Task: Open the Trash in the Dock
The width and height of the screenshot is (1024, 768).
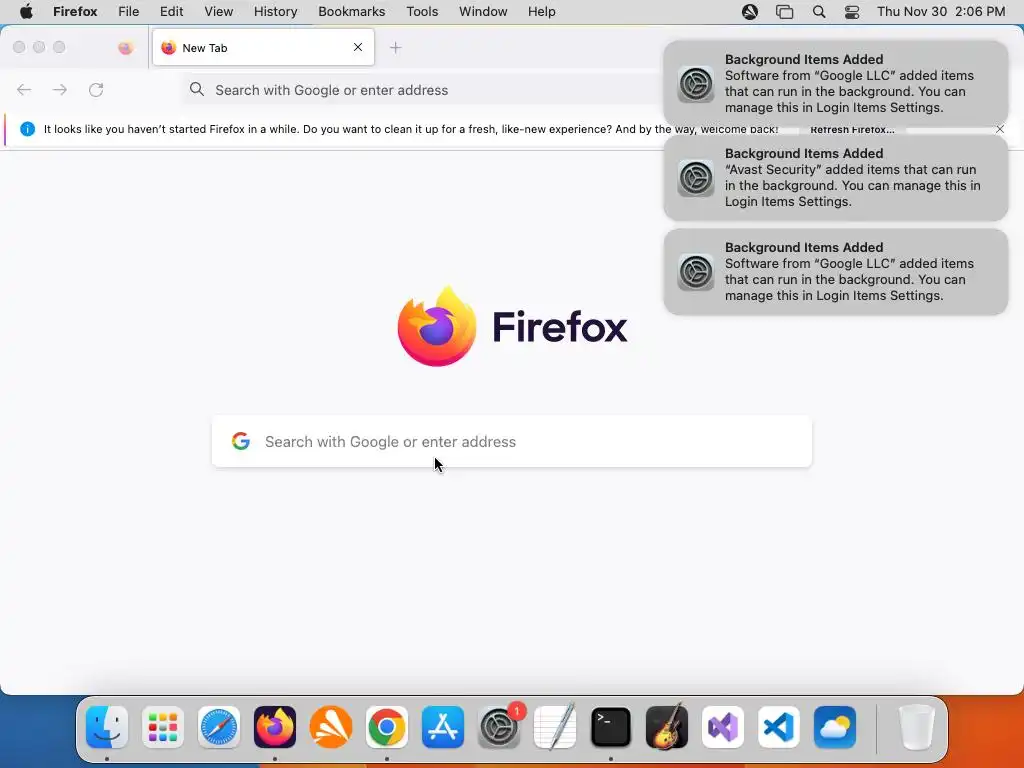Action: (x=917, y=727)
